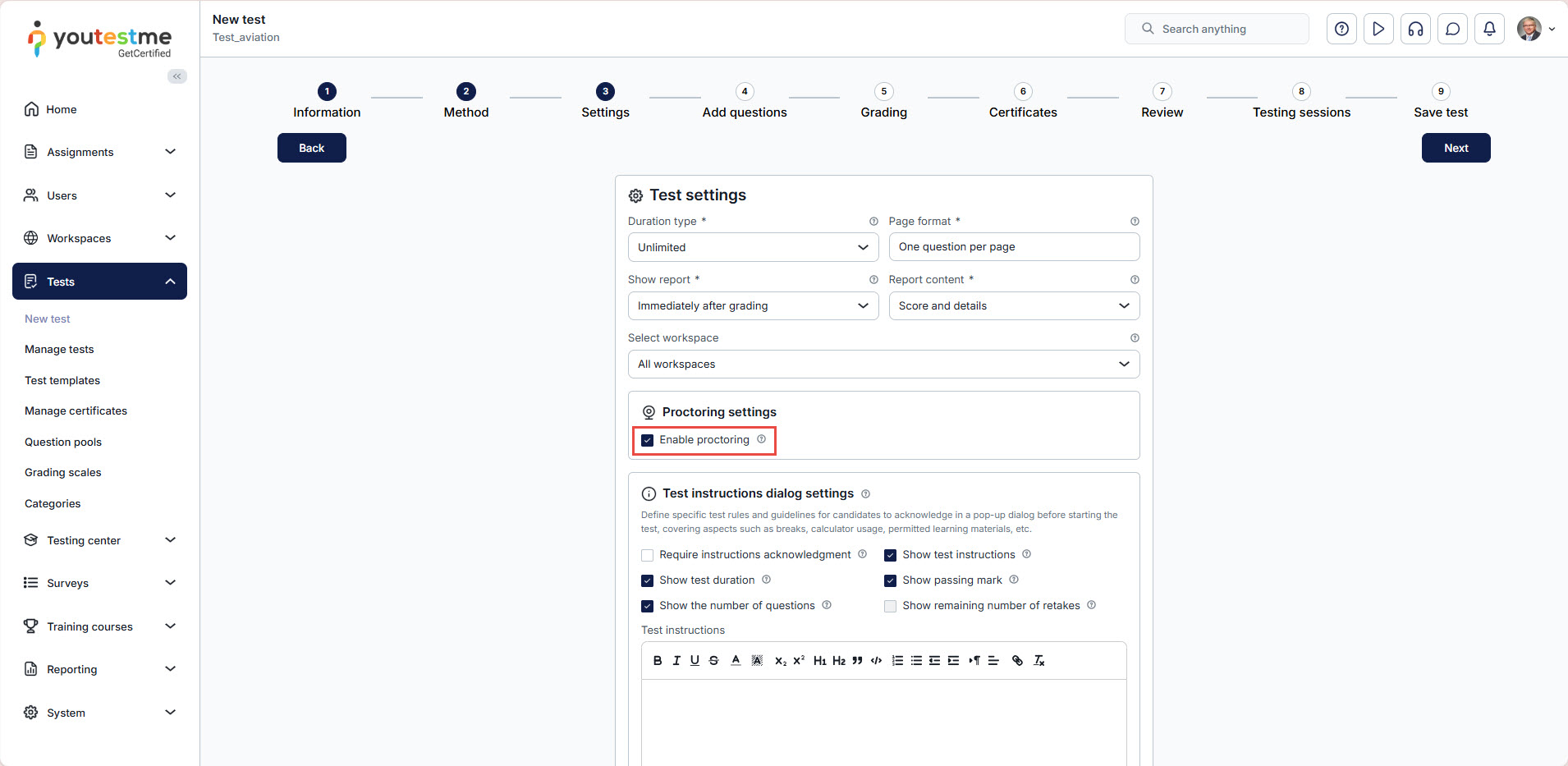Screen dimensions: 1568x766
Task: Click the clear formatting icon
Action: [x=1038, y=661]
